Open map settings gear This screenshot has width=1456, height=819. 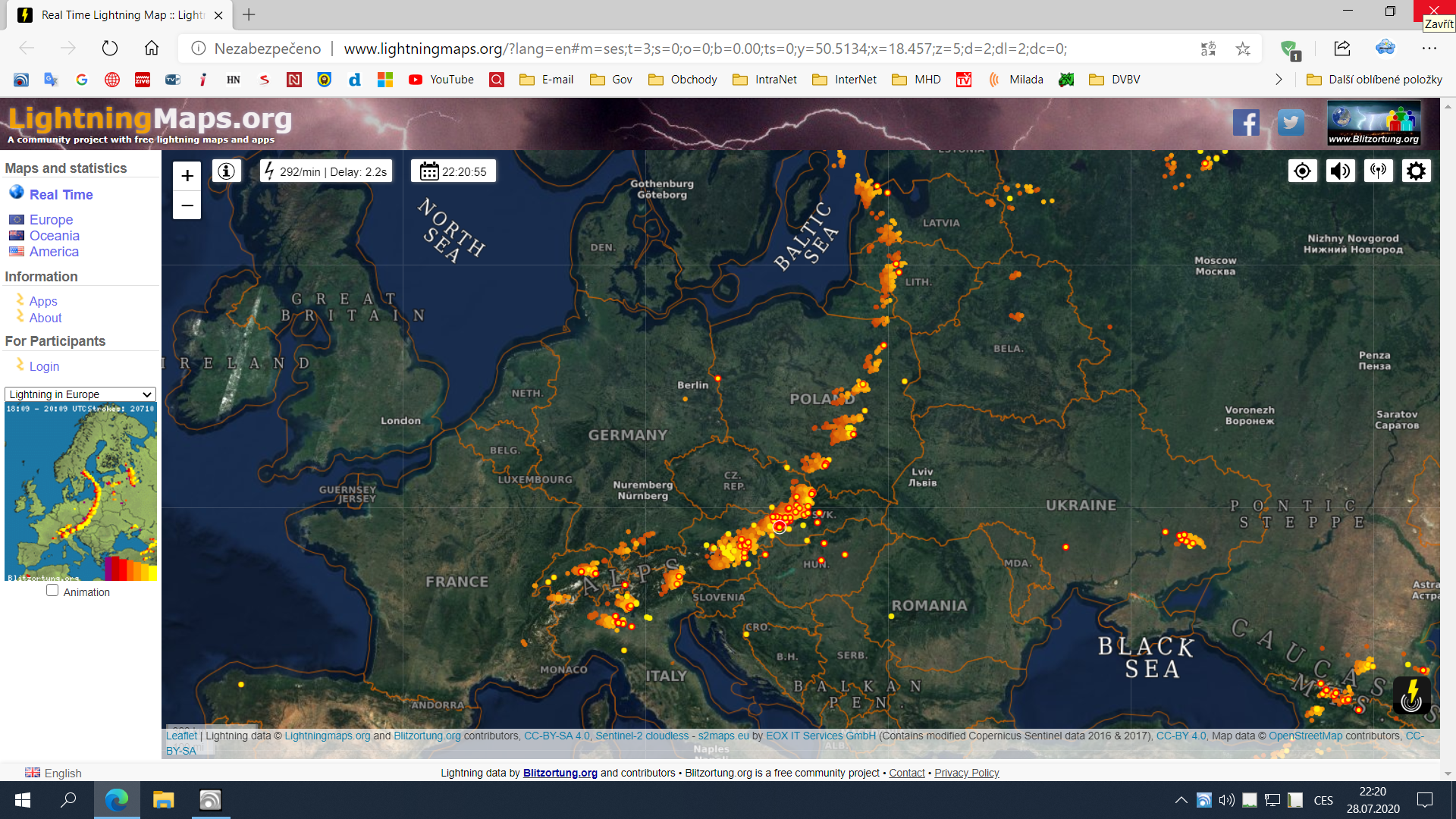tap(1416, 171)
